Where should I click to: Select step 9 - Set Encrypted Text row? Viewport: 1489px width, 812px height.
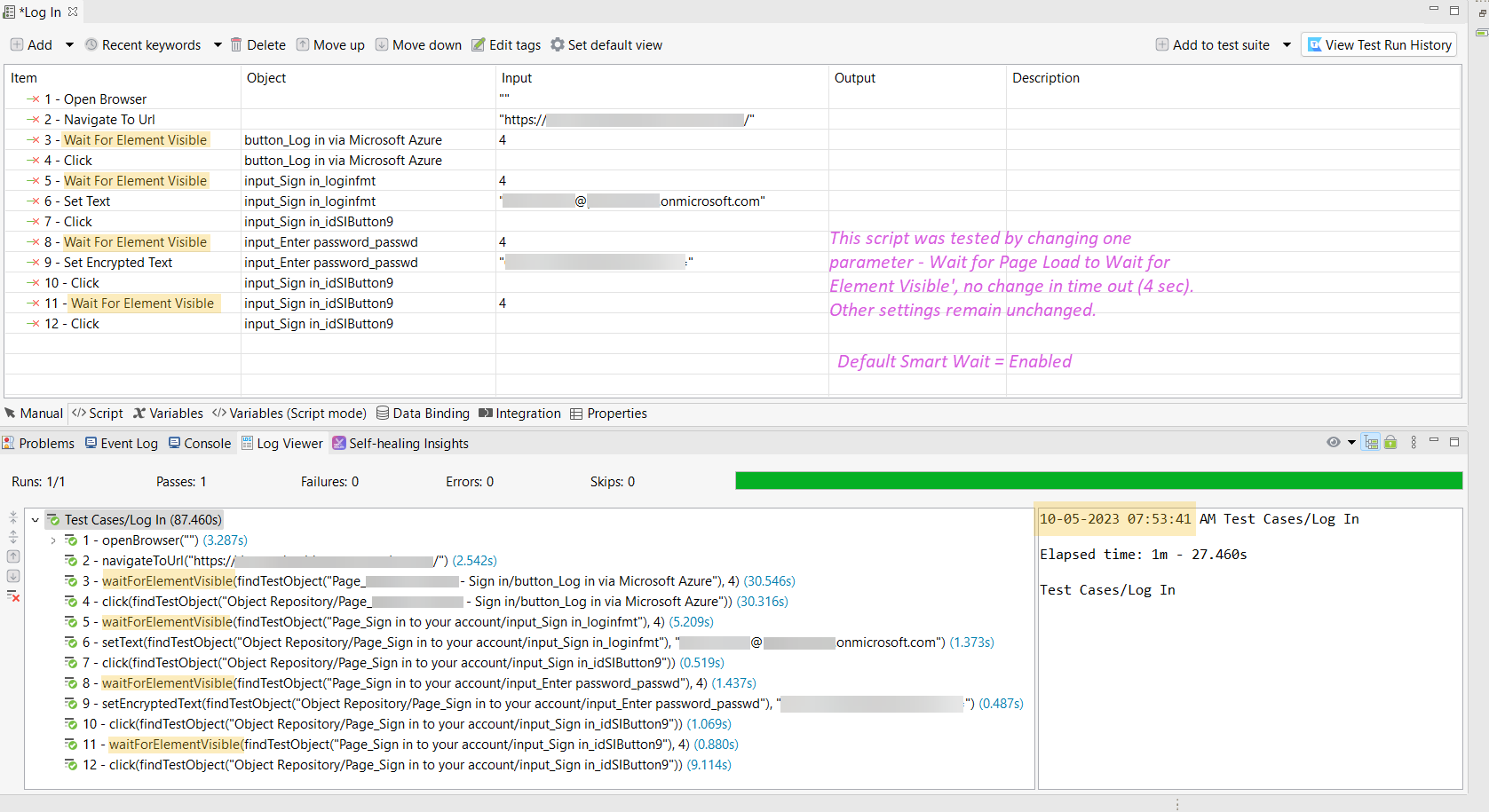733,263
